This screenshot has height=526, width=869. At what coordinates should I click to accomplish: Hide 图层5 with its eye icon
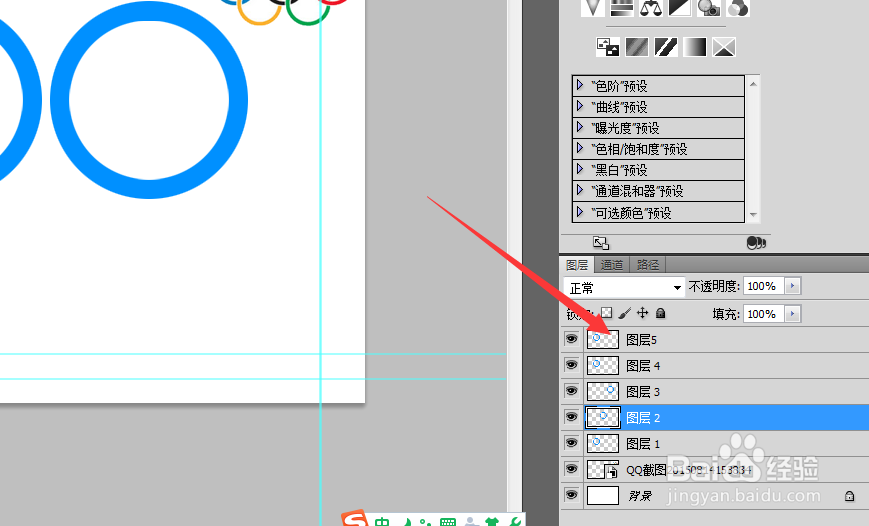[571, 339]
